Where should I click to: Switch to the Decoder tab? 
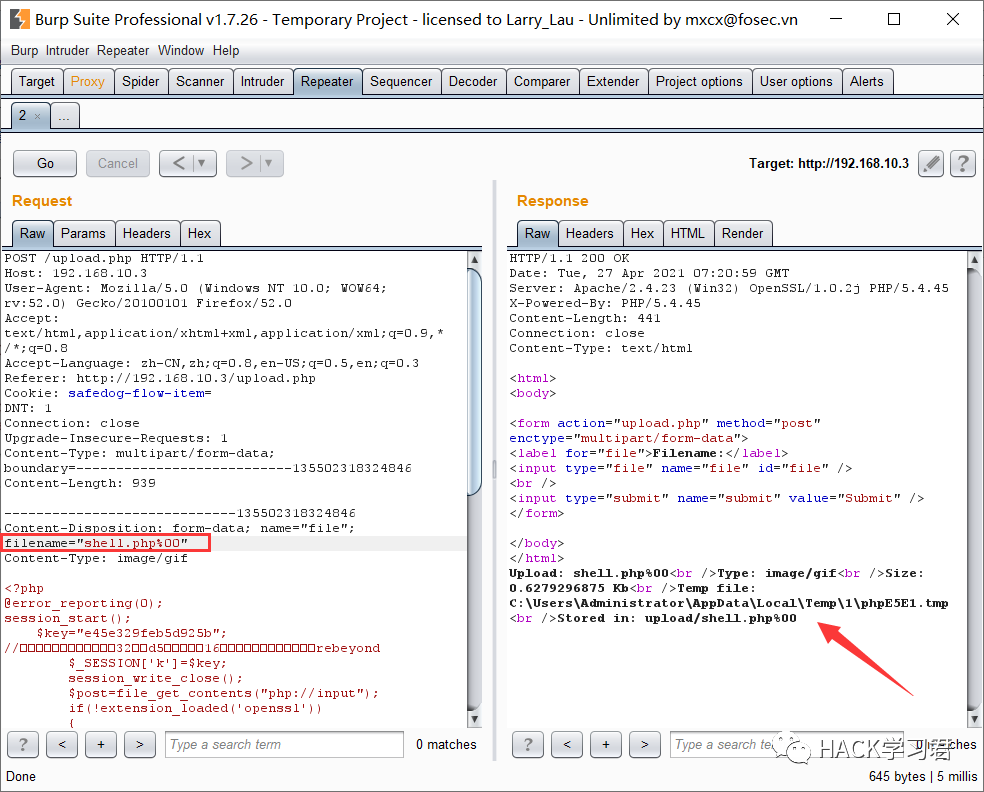point(473,82)
